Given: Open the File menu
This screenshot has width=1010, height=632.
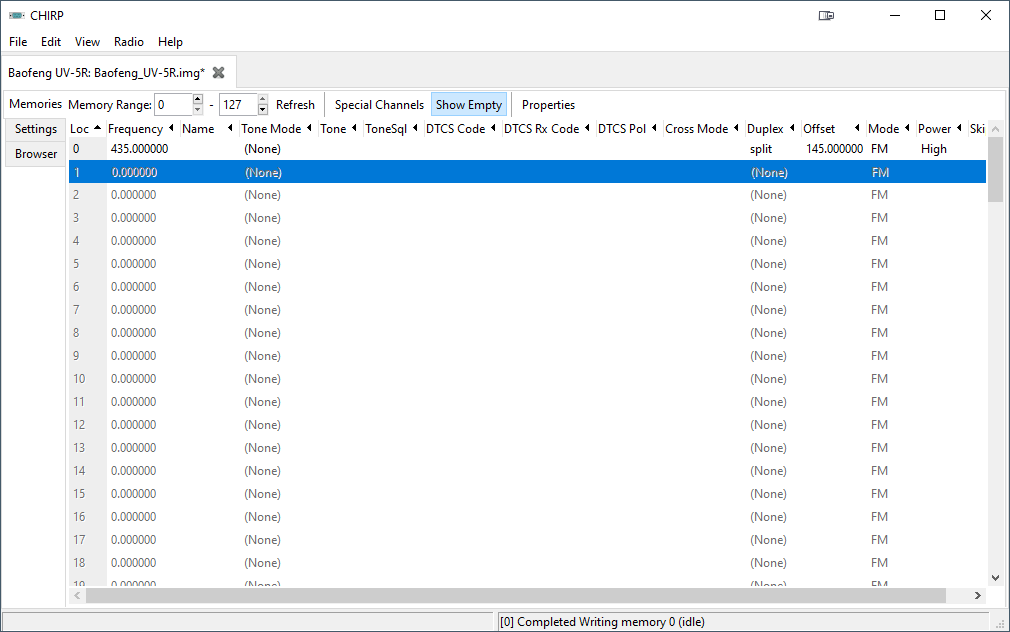Looking at the screenshot, I should coord(18,42).
